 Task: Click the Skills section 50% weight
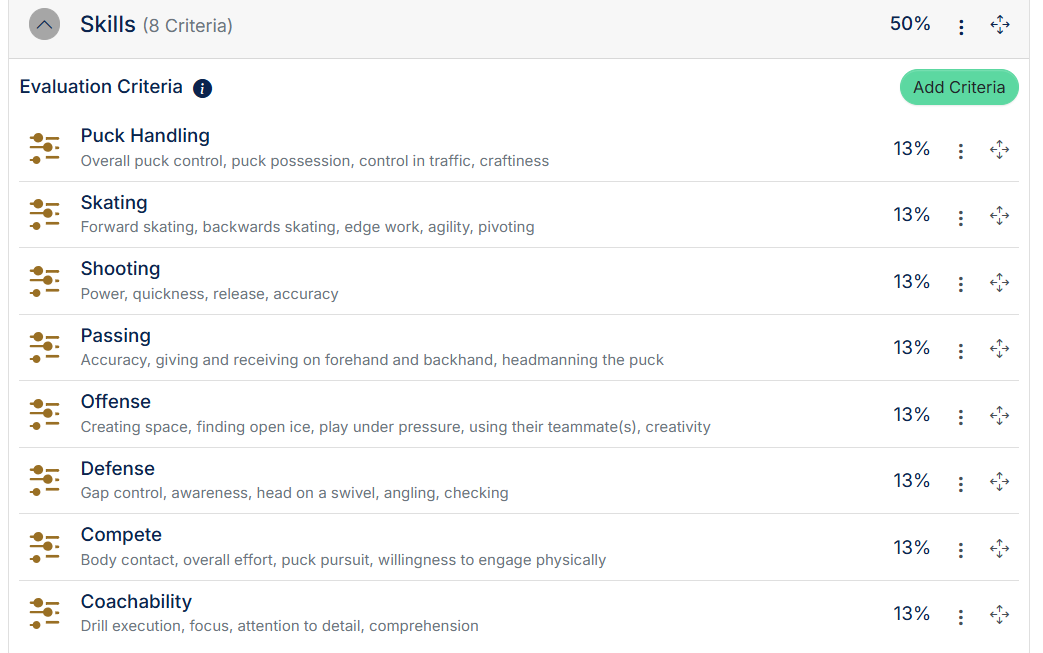(x=910, y=24)
